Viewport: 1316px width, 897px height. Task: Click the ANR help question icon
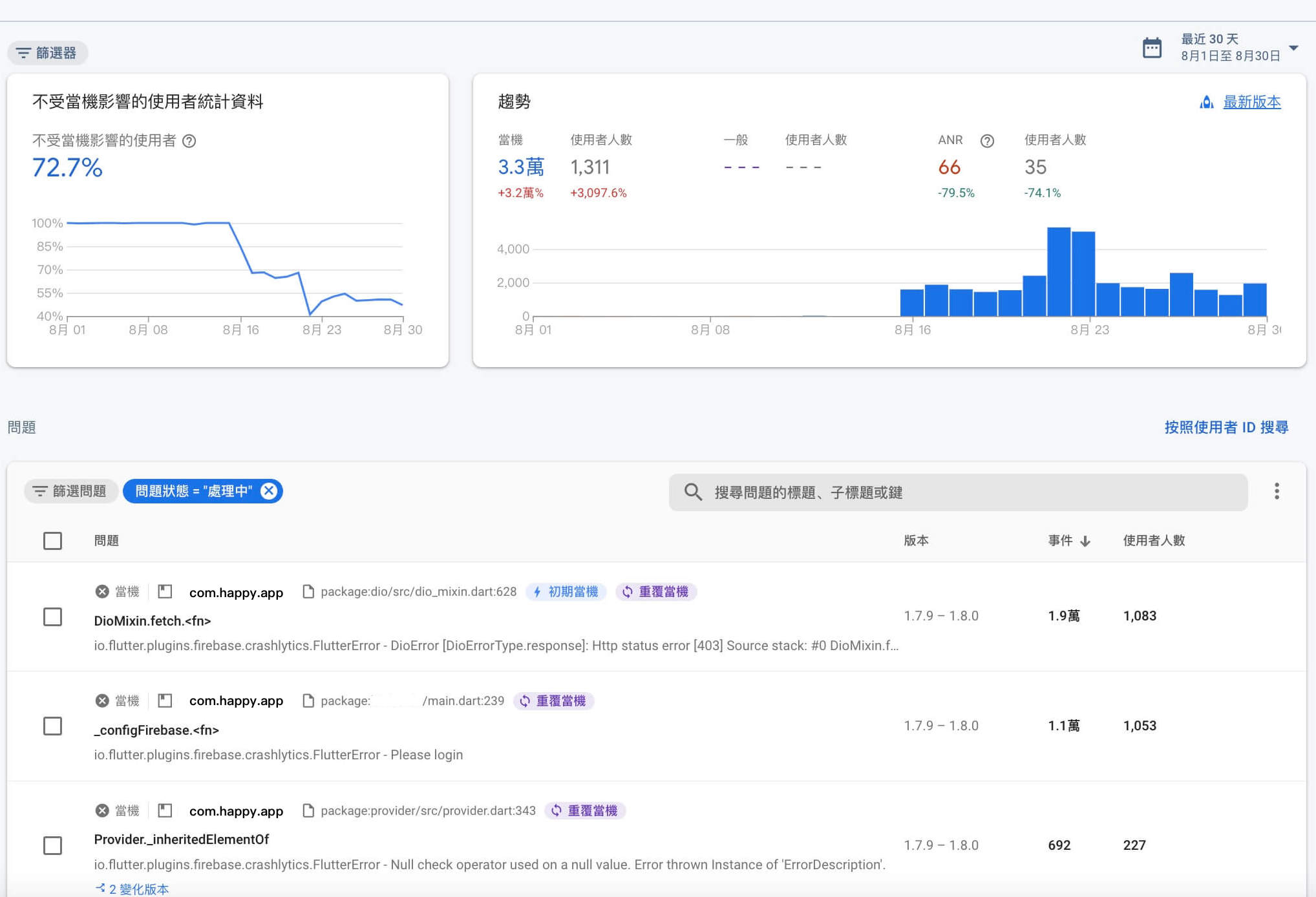[x=986, y=141]
